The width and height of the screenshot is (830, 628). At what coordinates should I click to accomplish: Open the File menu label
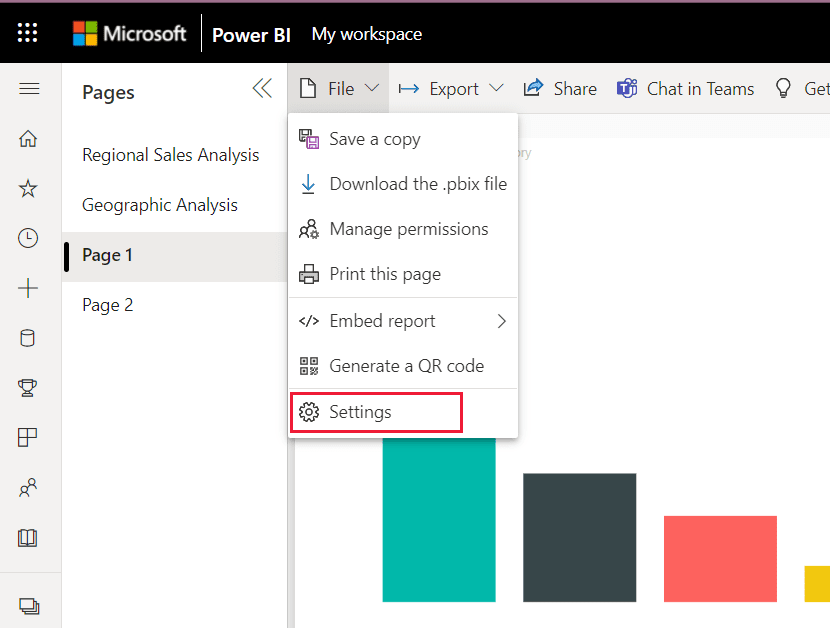click(341, 88)
